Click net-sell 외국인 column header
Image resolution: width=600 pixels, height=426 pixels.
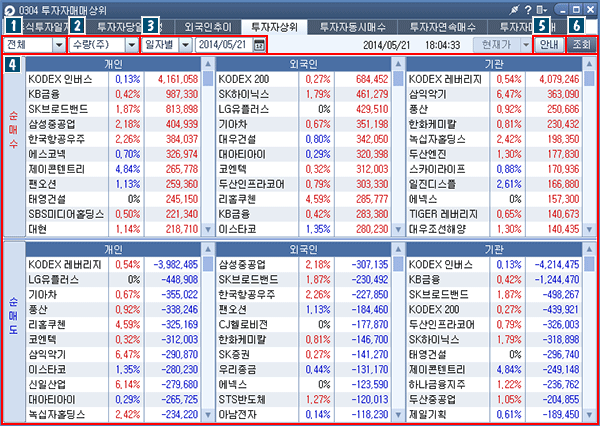pyautogui.click(x=303, y=250)
